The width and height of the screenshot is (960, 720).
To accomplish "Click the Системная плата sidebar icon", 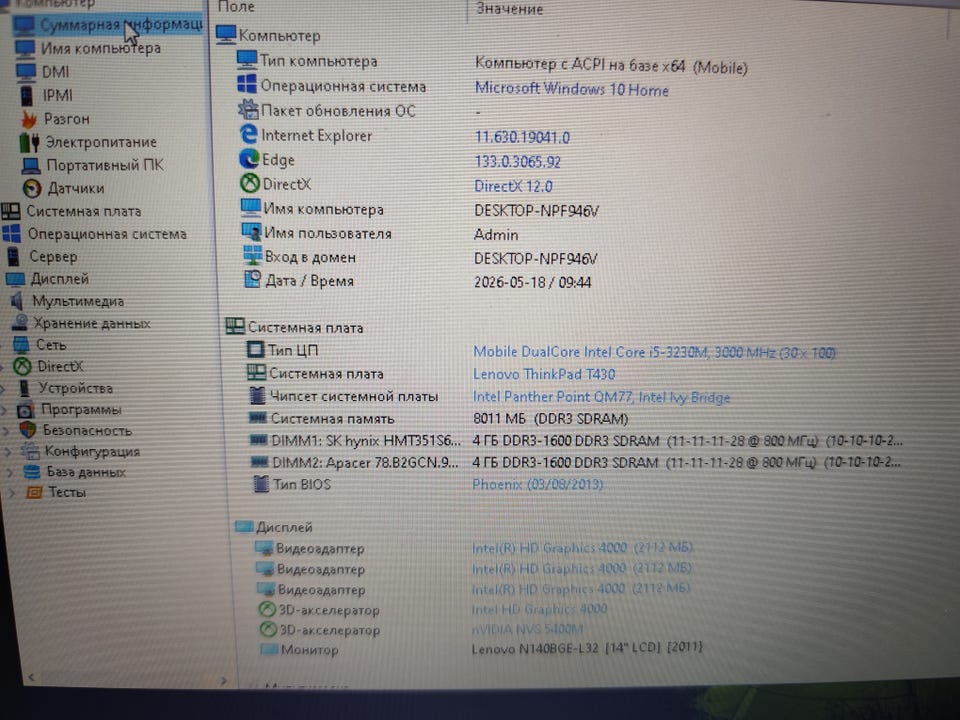I will (10, 211).
